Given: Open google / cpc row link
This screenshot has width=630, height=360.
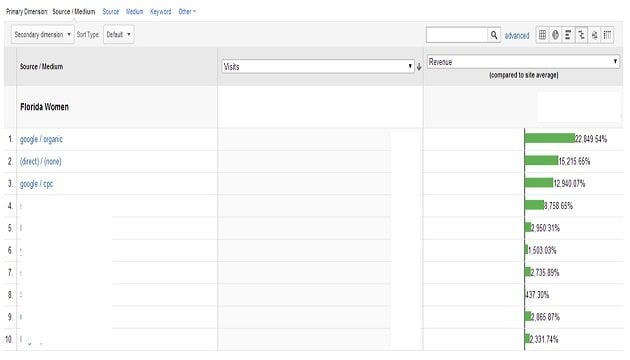Looking at the screenshot, I should pos(37,184).
